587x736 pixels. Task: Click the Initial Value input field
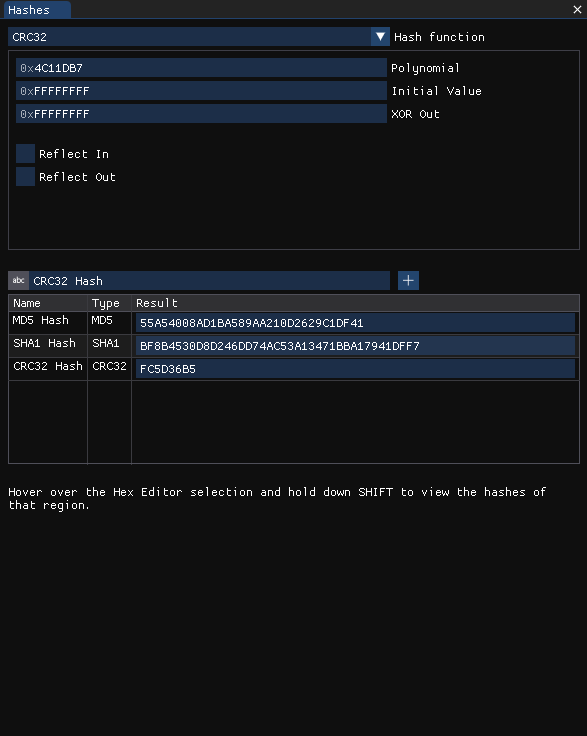[201, 91]
